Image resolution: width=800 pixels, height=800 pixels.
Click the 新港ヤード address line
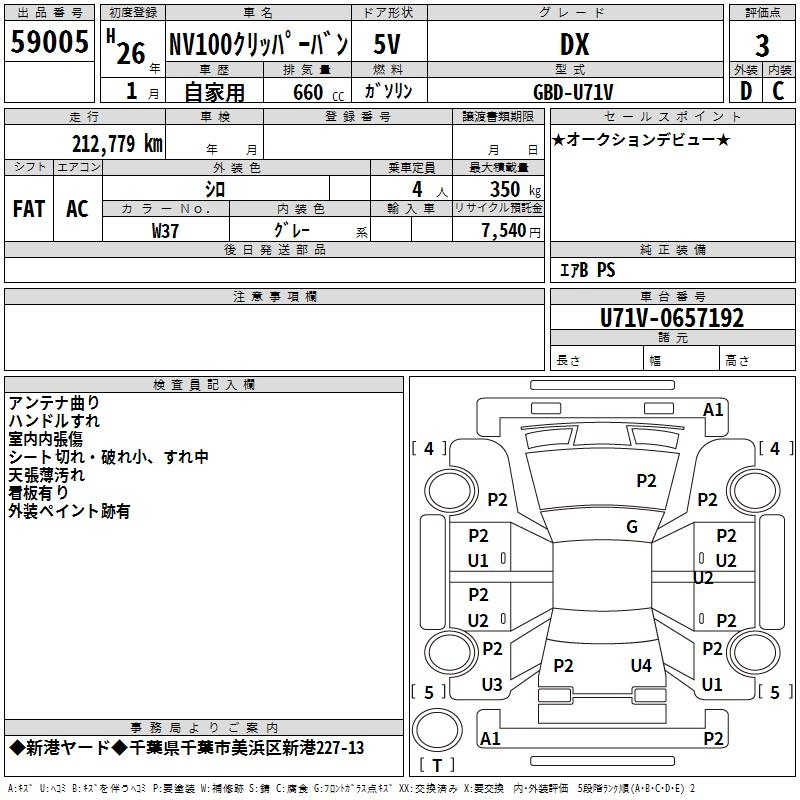pos(186,749)
